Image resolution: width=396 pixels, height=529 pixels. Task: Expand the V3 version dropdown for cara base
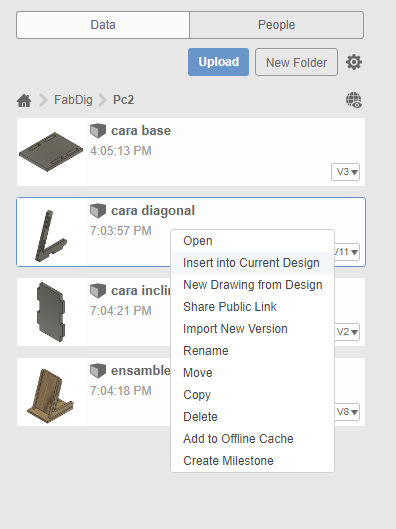(345, 172)
